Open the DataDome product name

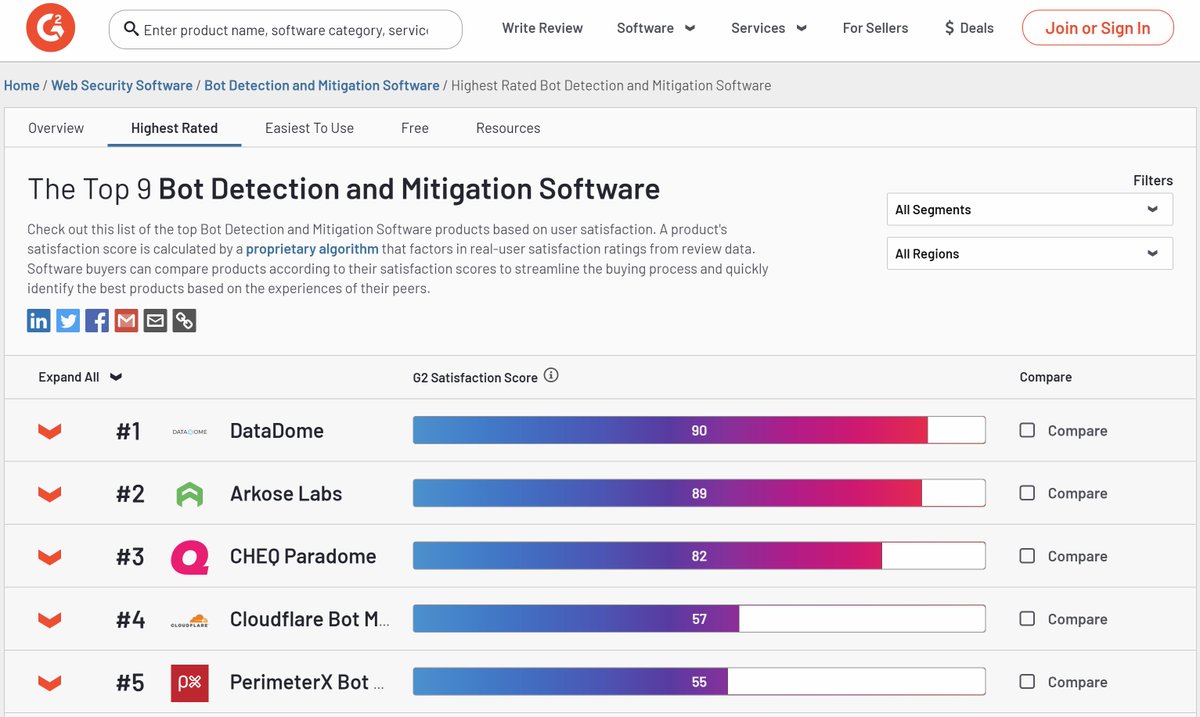point(277,431)
